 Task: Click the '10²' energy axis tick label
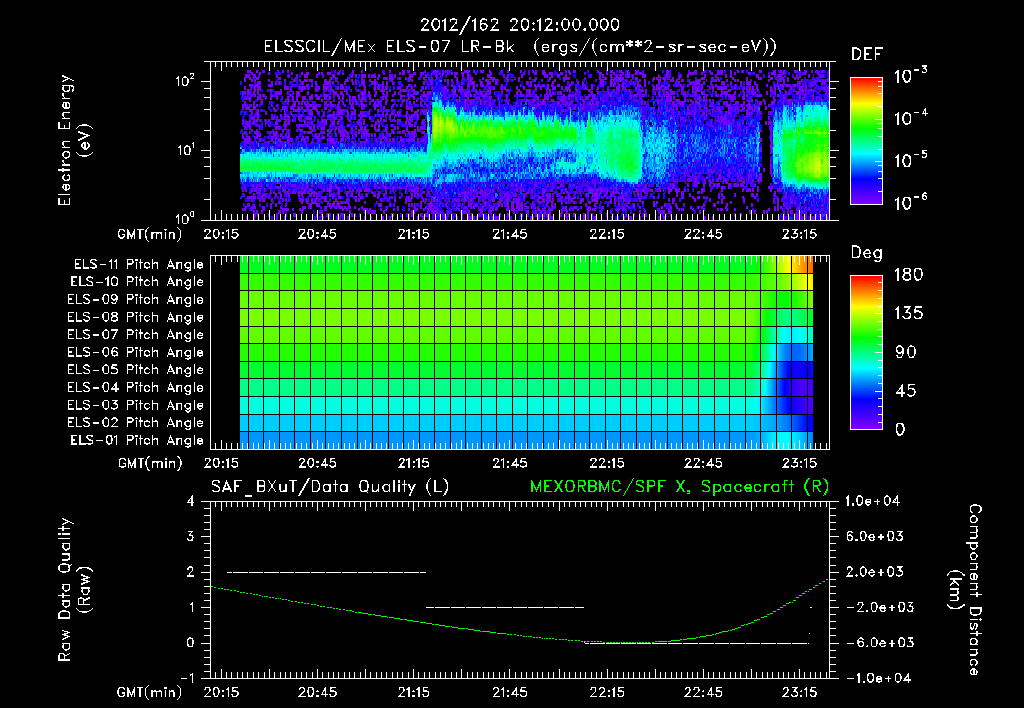tap(185, 80)
